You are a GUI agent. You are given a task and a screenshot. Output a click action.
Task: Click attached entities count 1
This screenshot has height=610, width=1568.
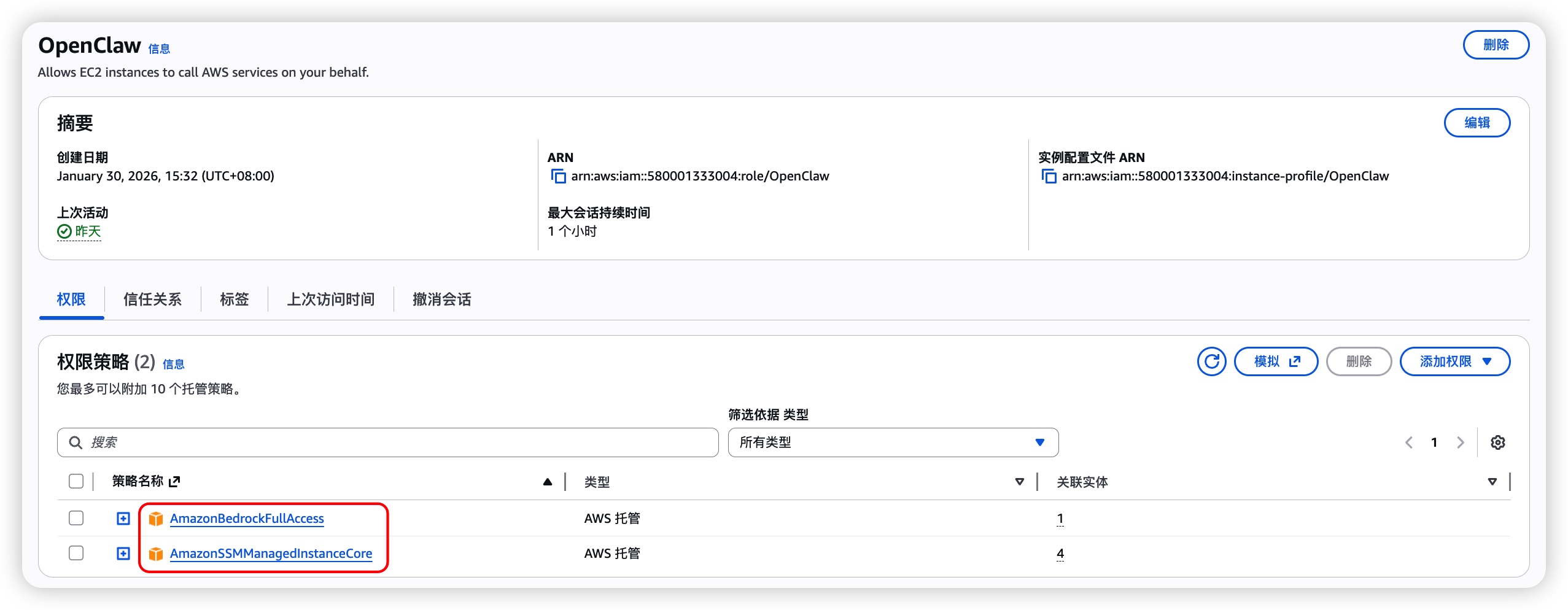point(1060,519)
